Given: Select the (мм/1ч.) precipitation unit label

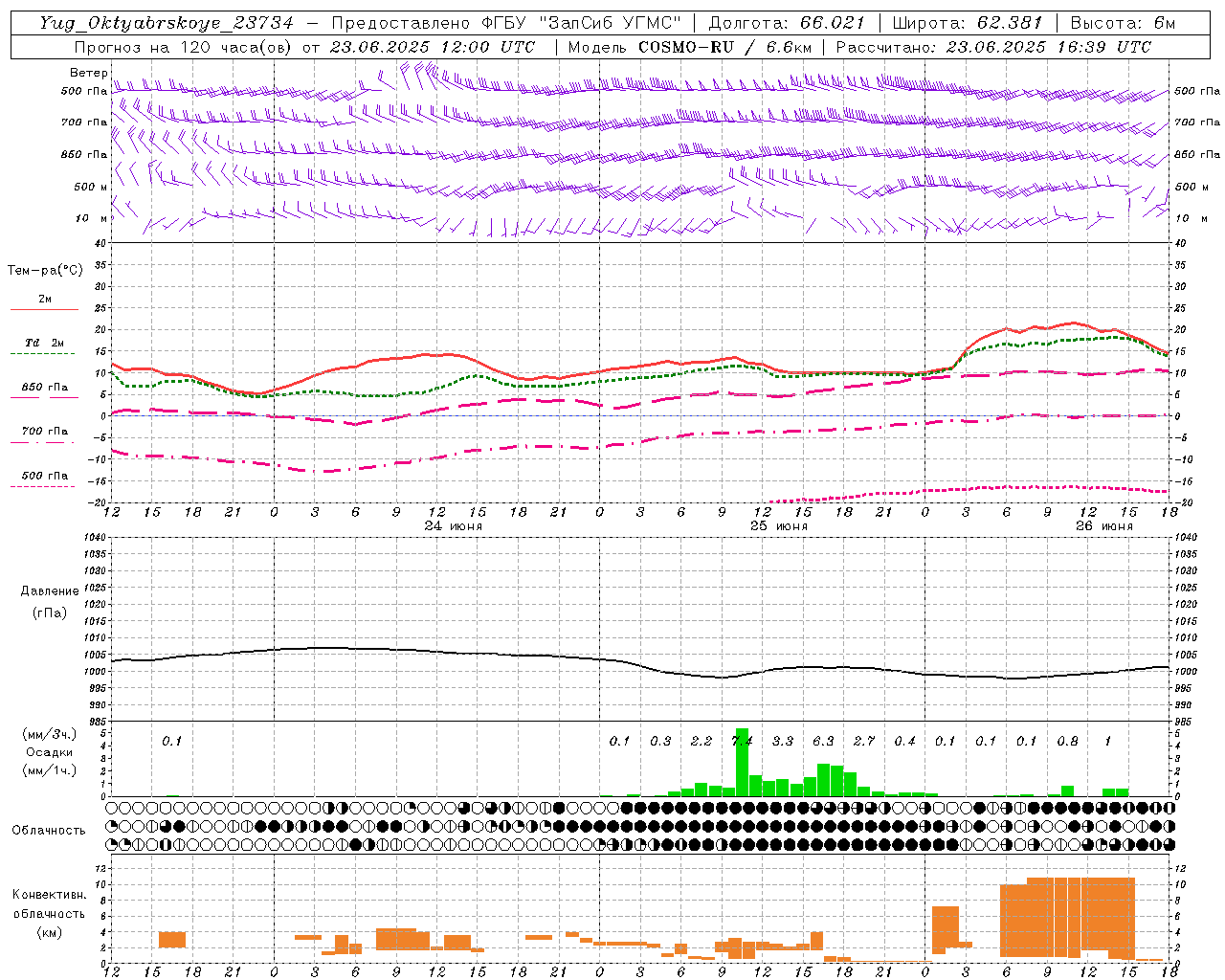Looking at the screenshot, I should tap(50, 770).
